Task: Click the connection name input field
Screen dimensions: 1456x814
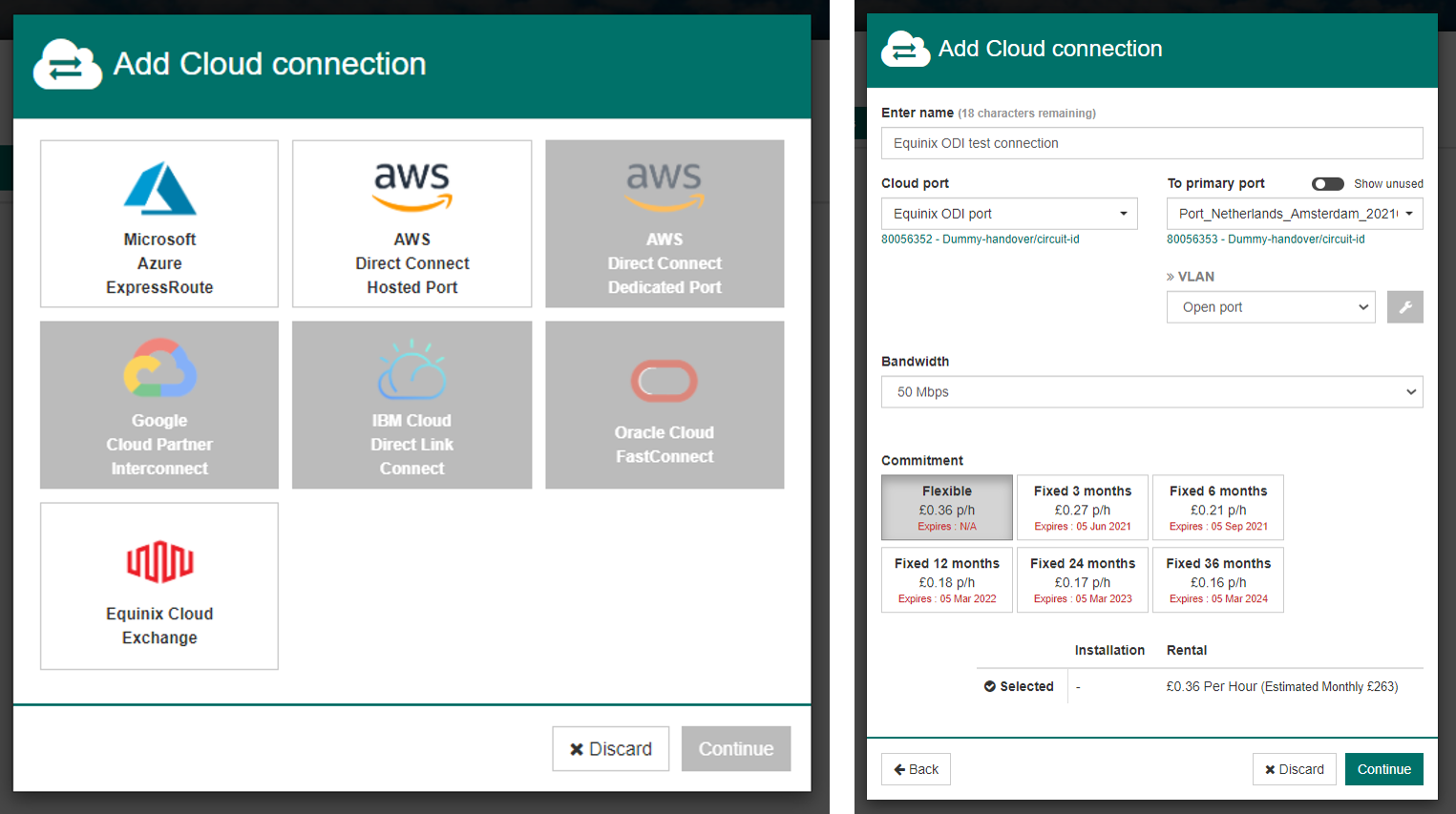Action: tap(1151, 143)
